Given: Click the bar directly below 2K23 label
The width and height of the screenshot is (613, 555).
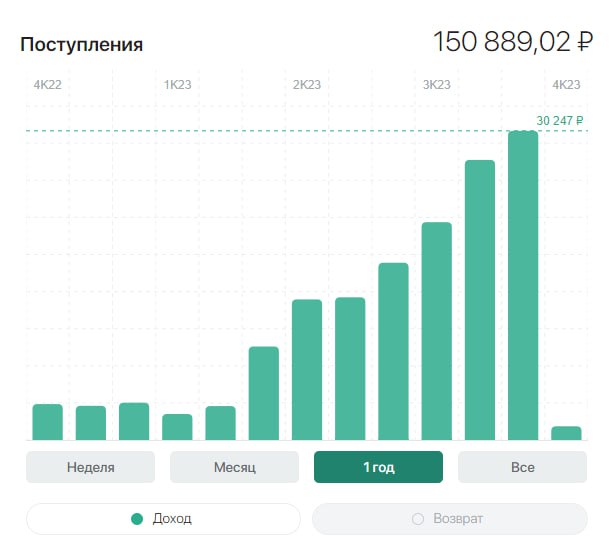Looking at the screenshot, I should coord(307,370).
